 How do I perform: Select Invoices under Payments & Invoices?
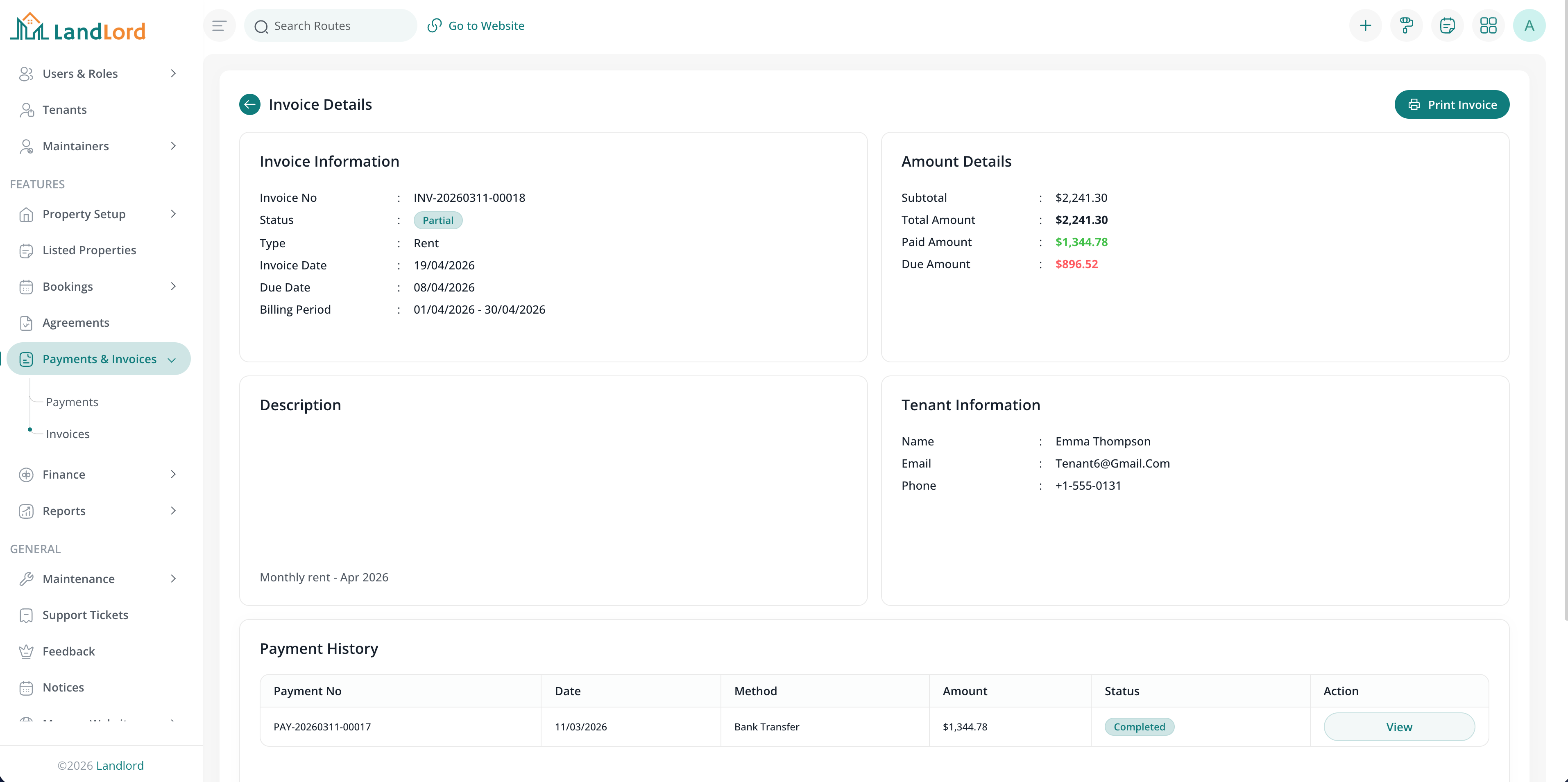[67, 433]
